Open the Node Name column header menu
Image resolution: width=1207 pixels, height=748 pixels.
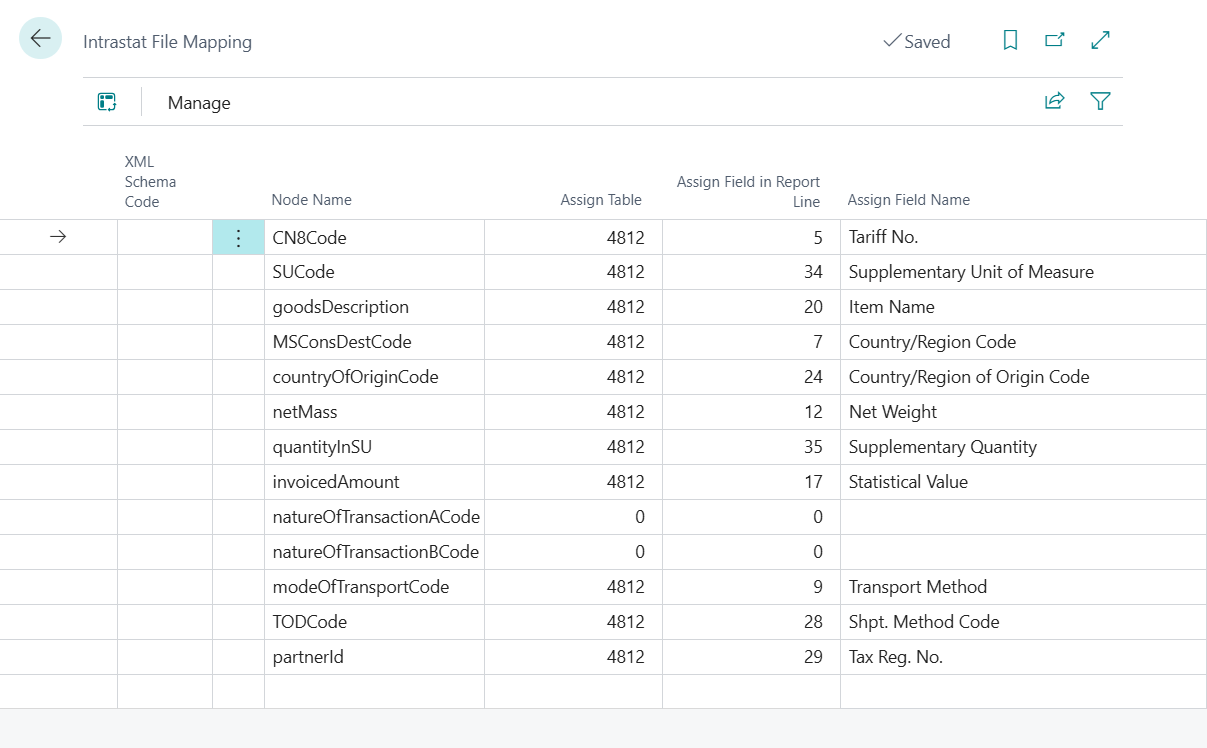pos(311,200)
